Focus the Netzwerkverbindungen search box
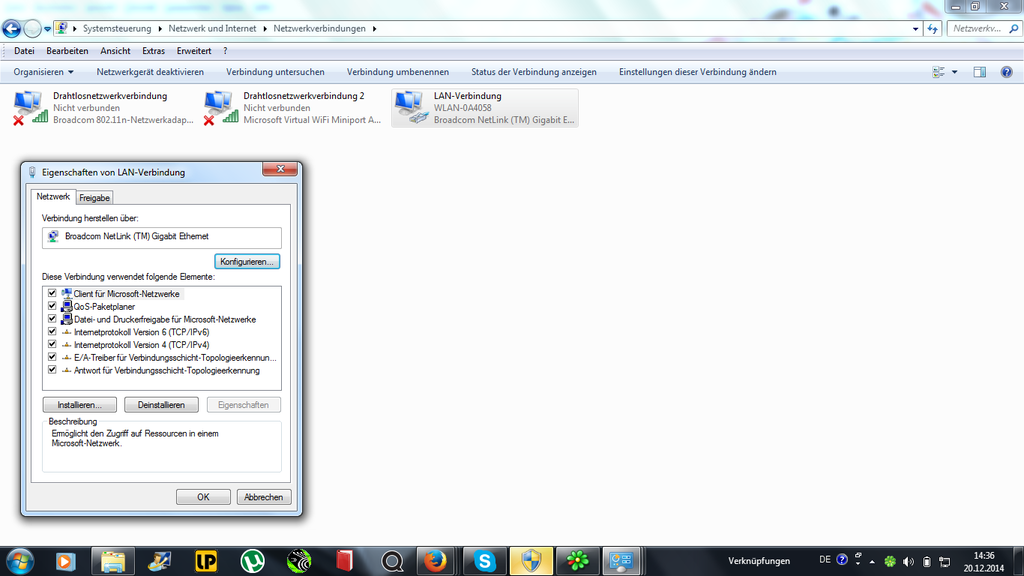The image size is (1024, 576). click(984, 29)
